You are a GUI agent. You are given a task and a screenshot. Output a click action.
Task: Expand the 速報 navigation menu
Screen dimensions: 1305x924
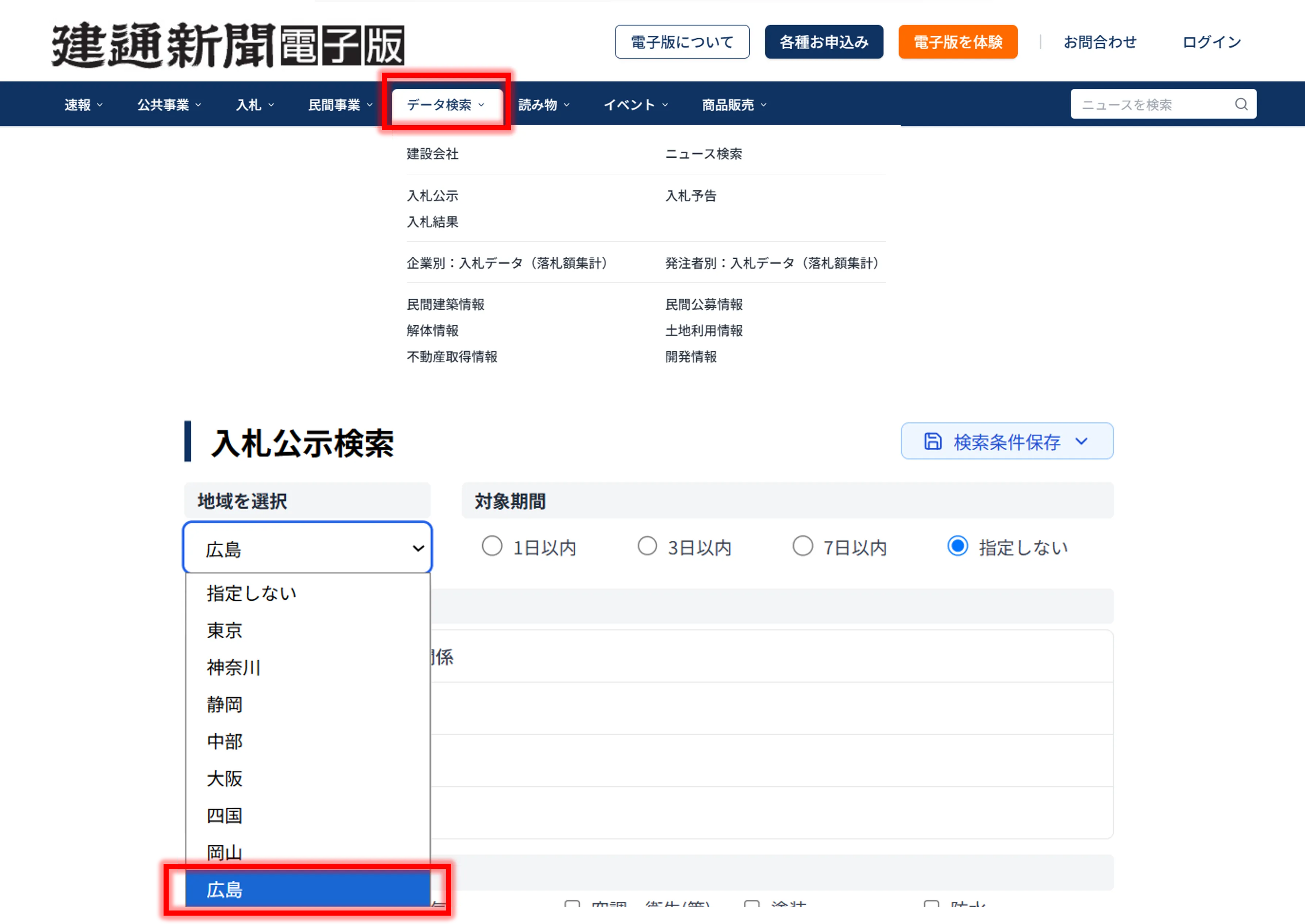click(x=84, y=105)
